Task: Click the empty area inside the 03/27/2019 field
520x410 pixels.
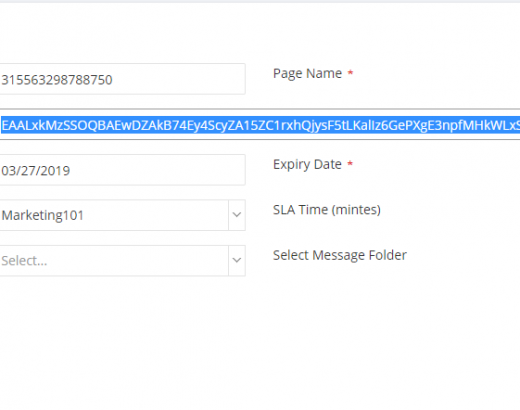Action: pos(157,170)
